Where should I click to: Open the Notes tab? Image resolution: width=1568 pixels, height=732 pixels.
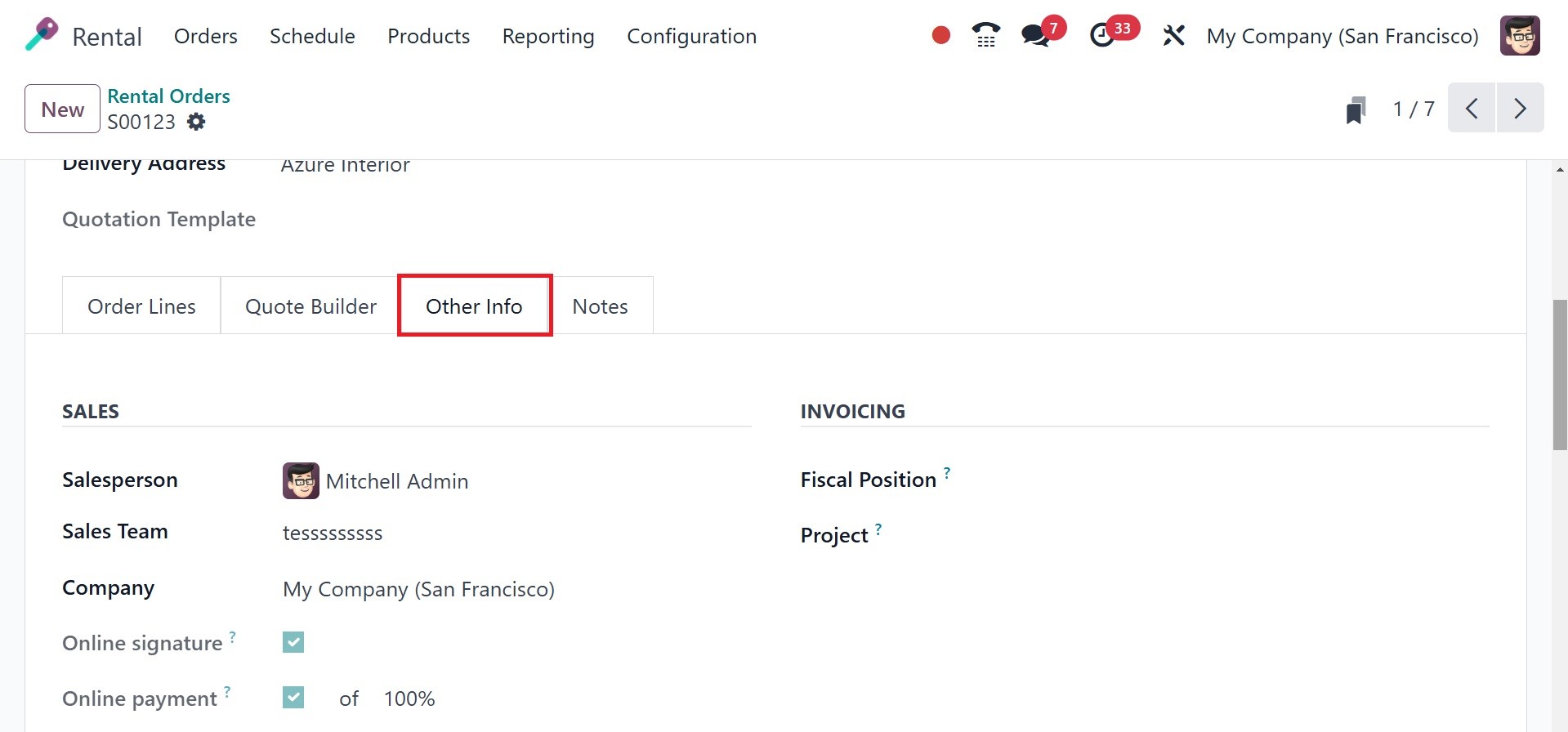click(x=600, y=306)
